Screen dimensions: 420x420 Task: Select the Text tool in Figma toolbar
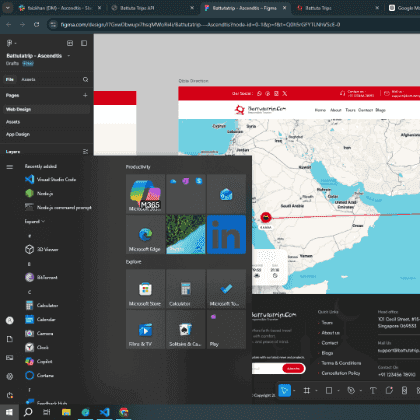click(373, 390)
